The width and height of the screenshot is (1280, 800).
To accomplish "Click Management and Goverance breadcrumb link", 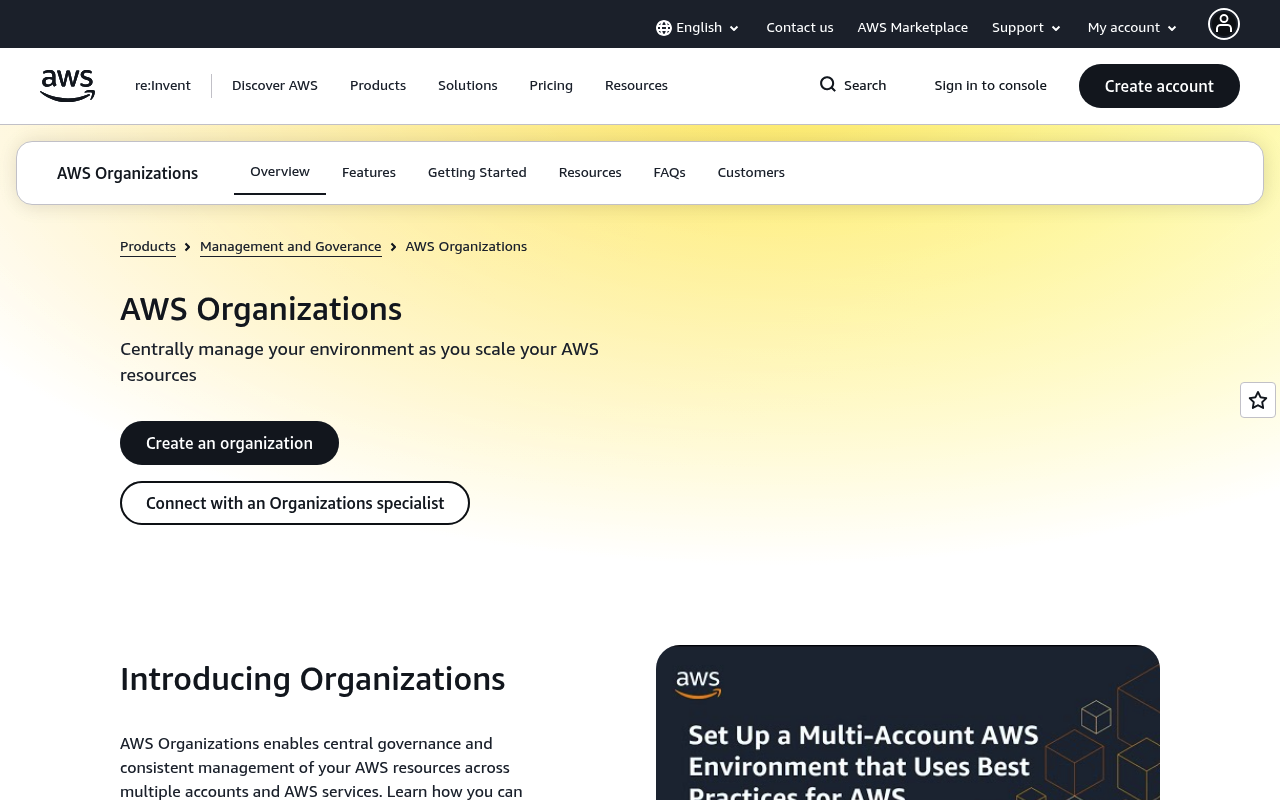I will point(291,247).
